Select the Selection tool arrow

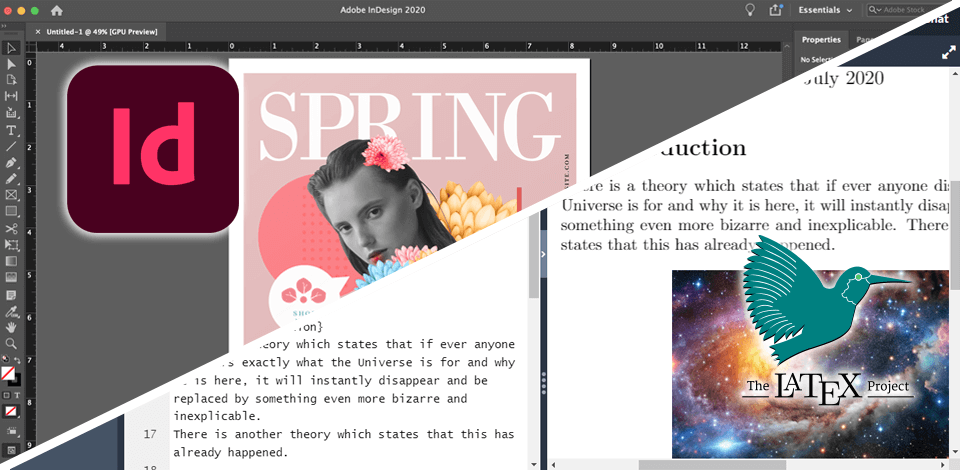11,48
